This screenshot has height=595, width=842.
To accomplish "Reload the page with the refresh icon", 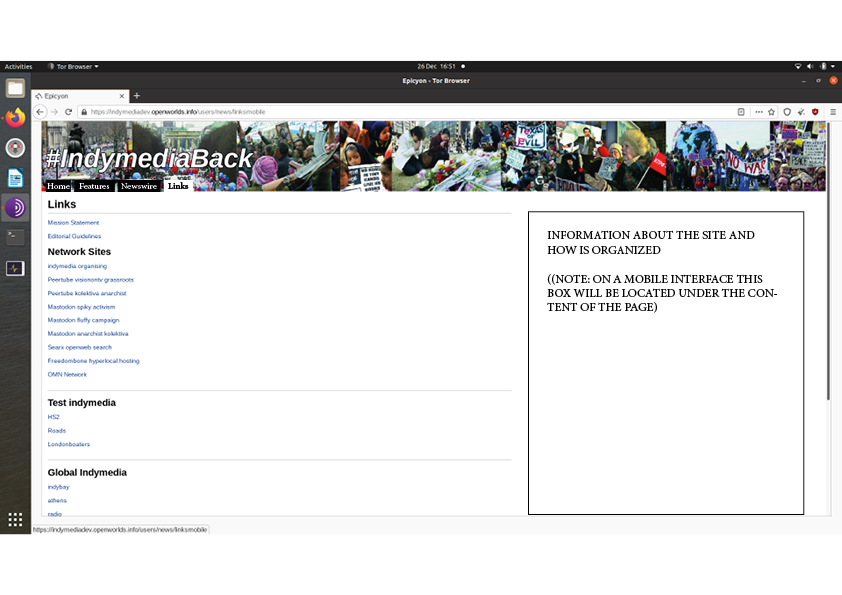I will 68,112.
